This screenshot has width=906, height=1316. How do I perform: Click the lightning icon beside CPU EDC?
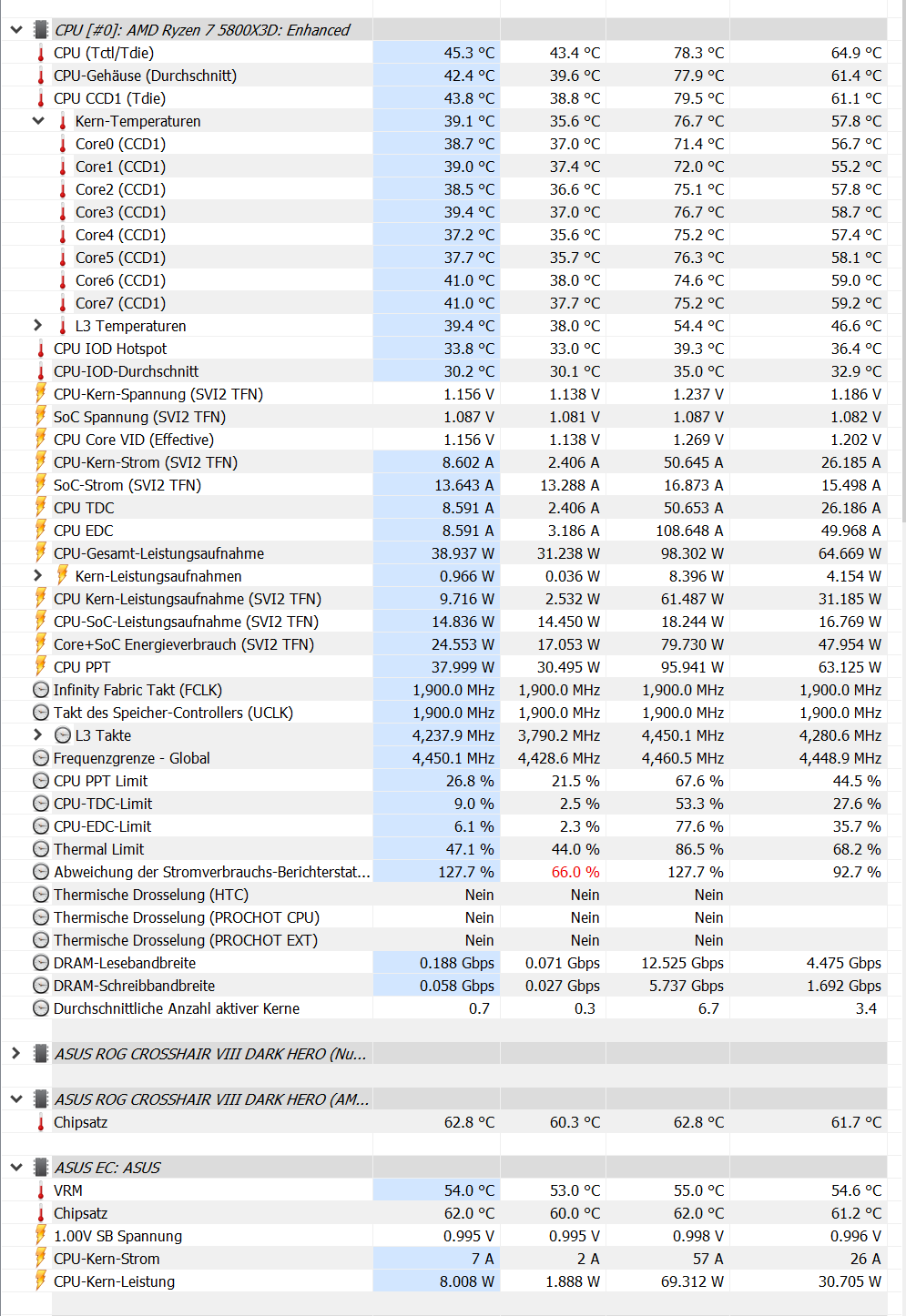[41, 530]
